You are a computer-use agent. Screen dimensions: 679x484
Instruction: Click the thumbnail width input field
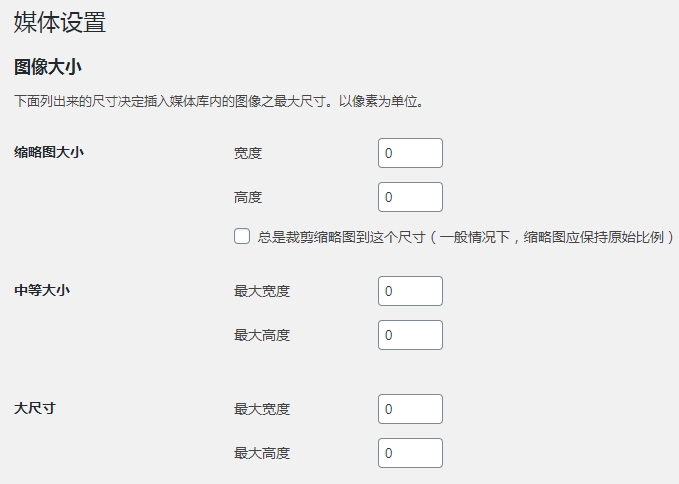pos(410,153)
